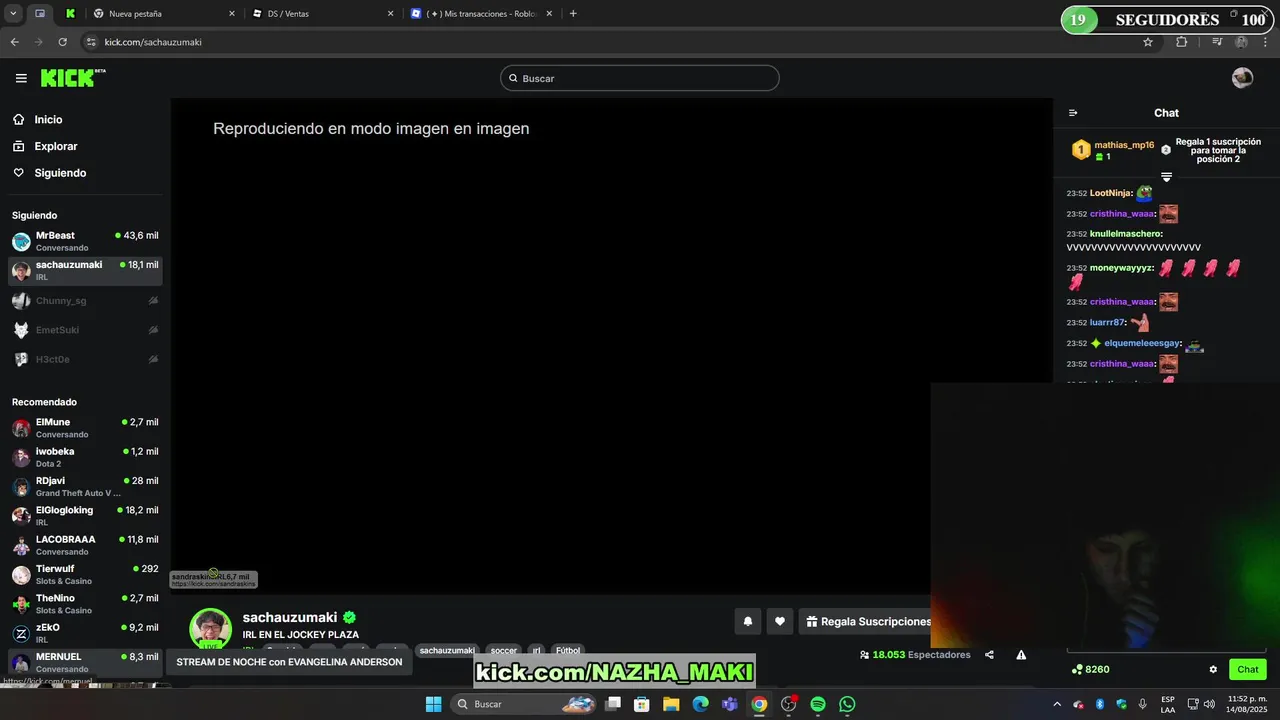The width and height of the screenshot is (1280, 720).
Task: Click the irl tag chip
Action: coord(536,650)
